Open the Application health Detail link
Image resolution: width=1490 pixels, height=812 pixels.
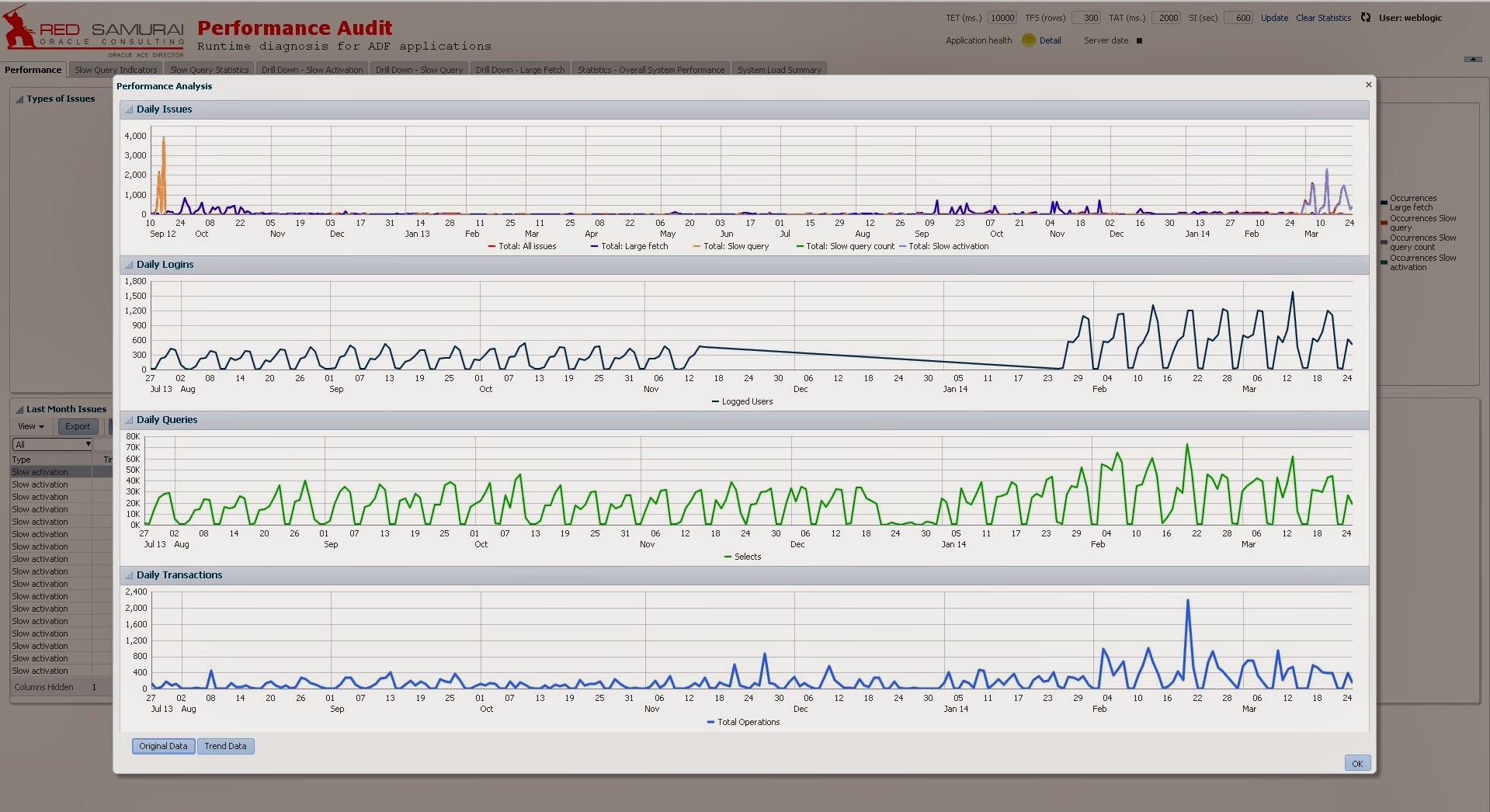1050,40
